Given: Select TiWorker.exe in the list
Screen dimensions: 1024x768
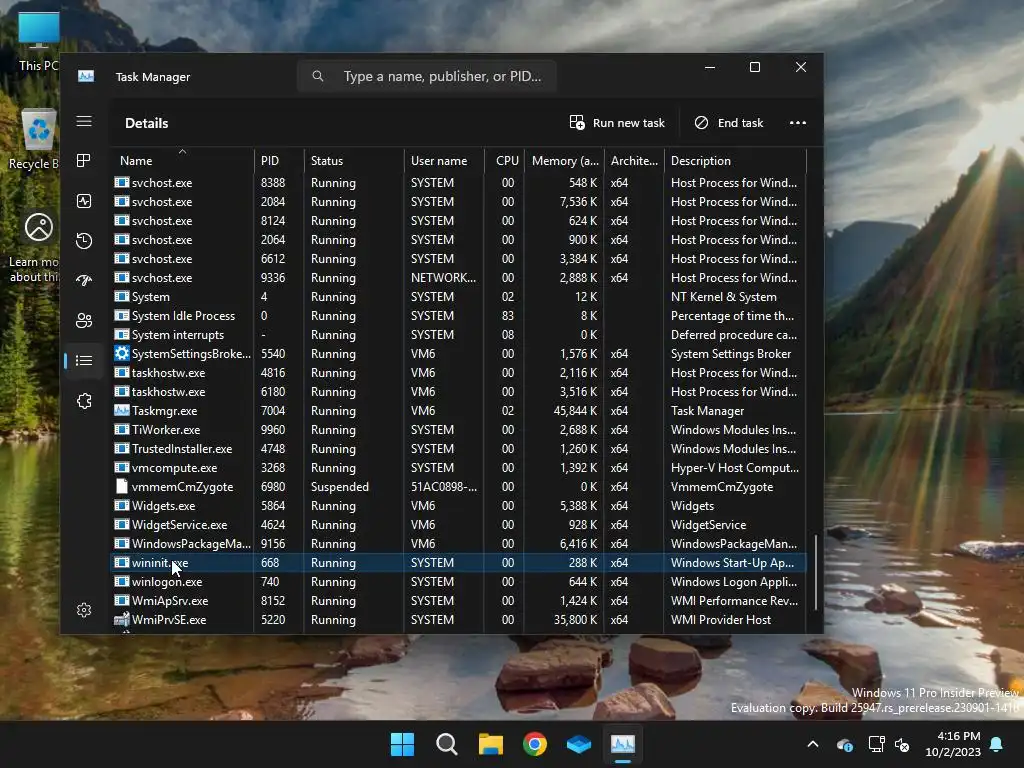Looking at the screenshot, I should click(459, 430).
